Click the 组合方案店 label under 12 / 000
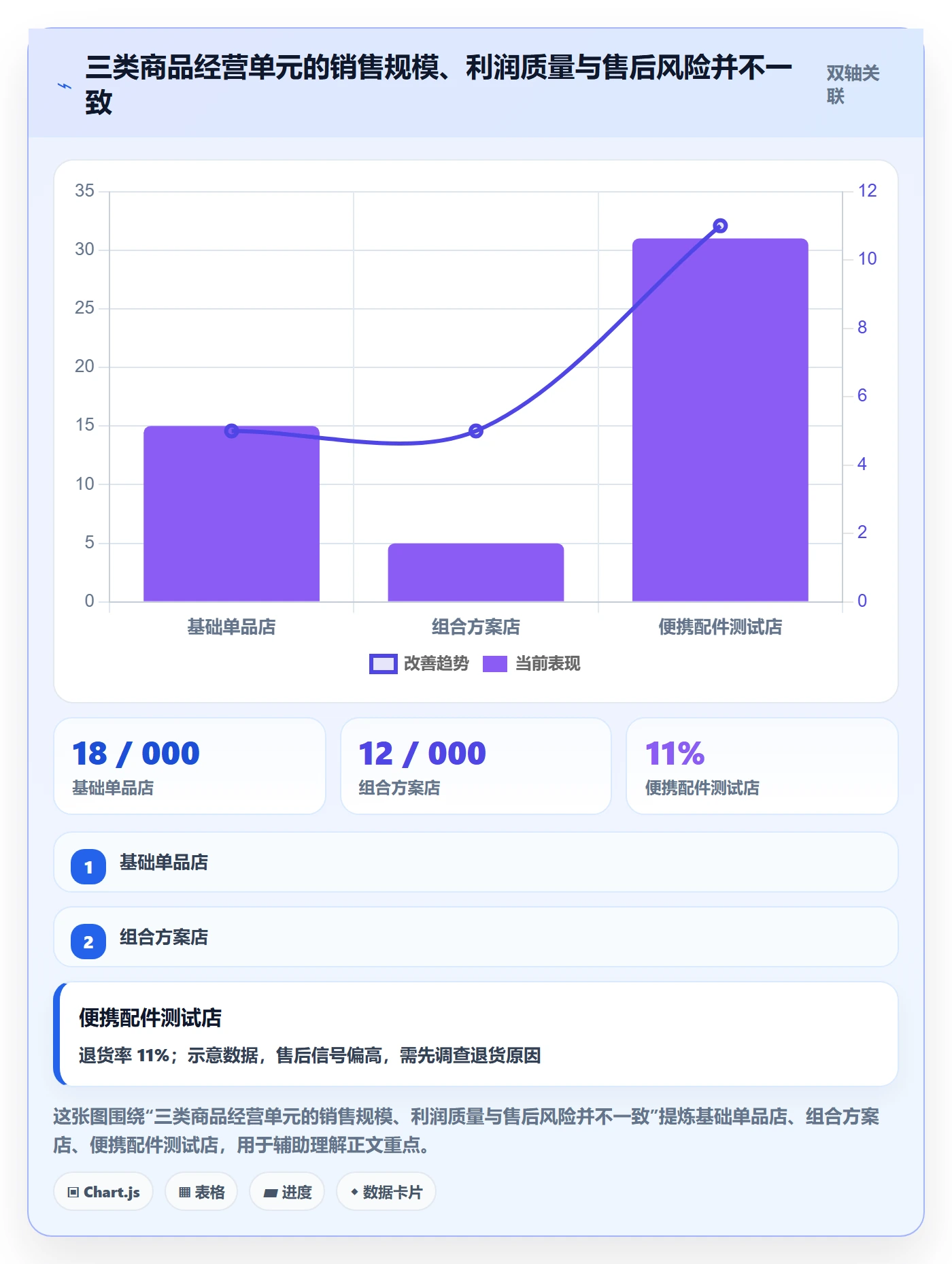The image size is (952, 1264). point(399,788)
